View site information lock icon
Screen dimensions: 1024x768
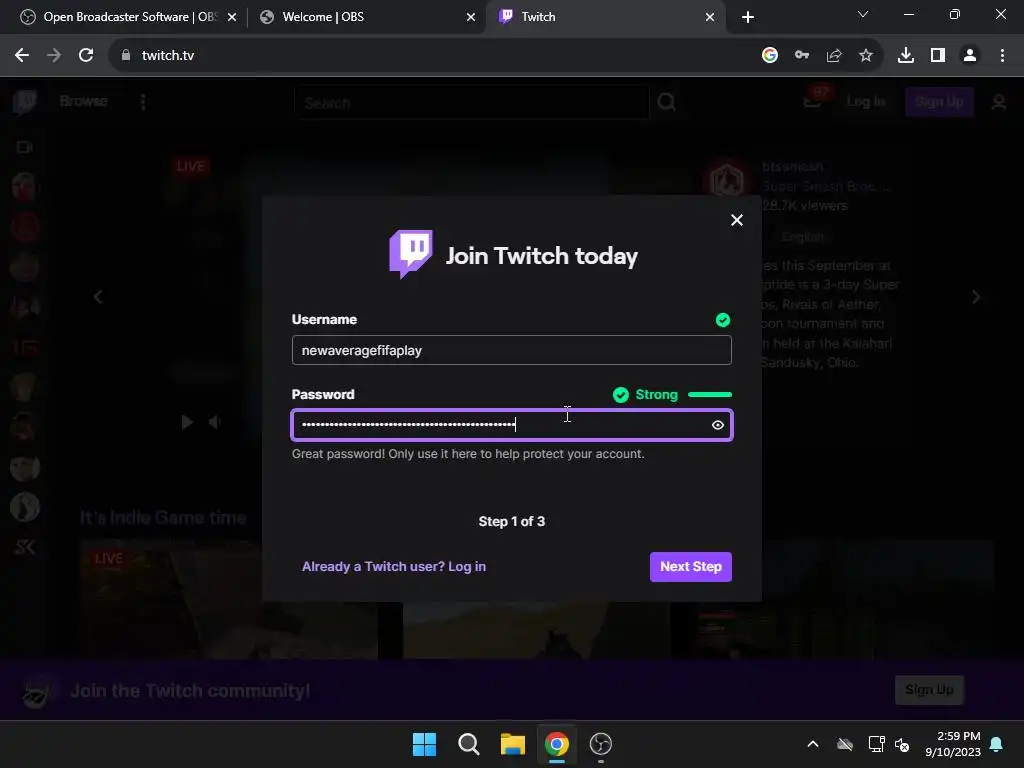[x=126, y=56]
